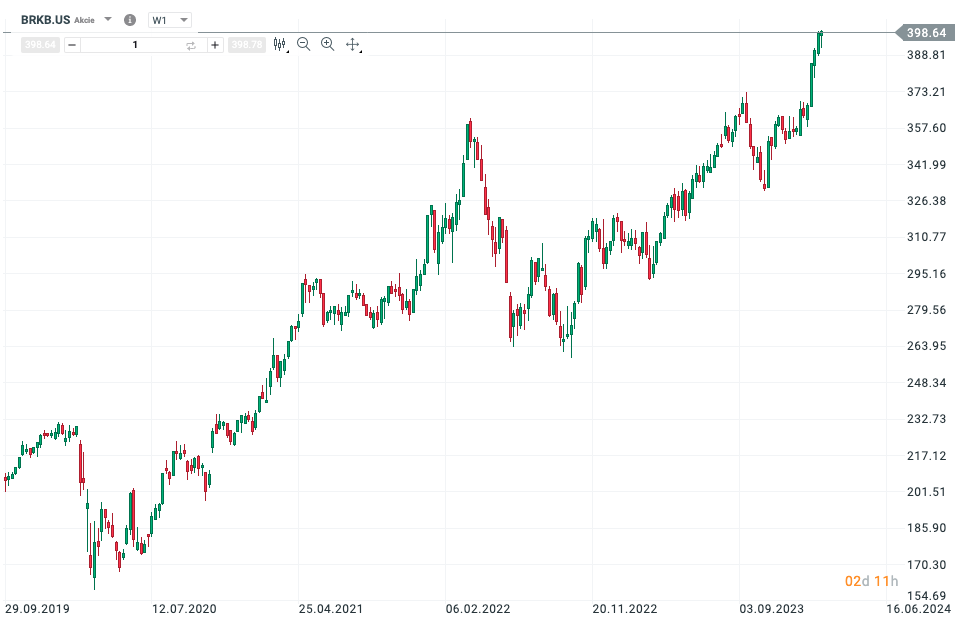Click the BRKB.US symbol name
964x624 pixels.
coord(45,20)
